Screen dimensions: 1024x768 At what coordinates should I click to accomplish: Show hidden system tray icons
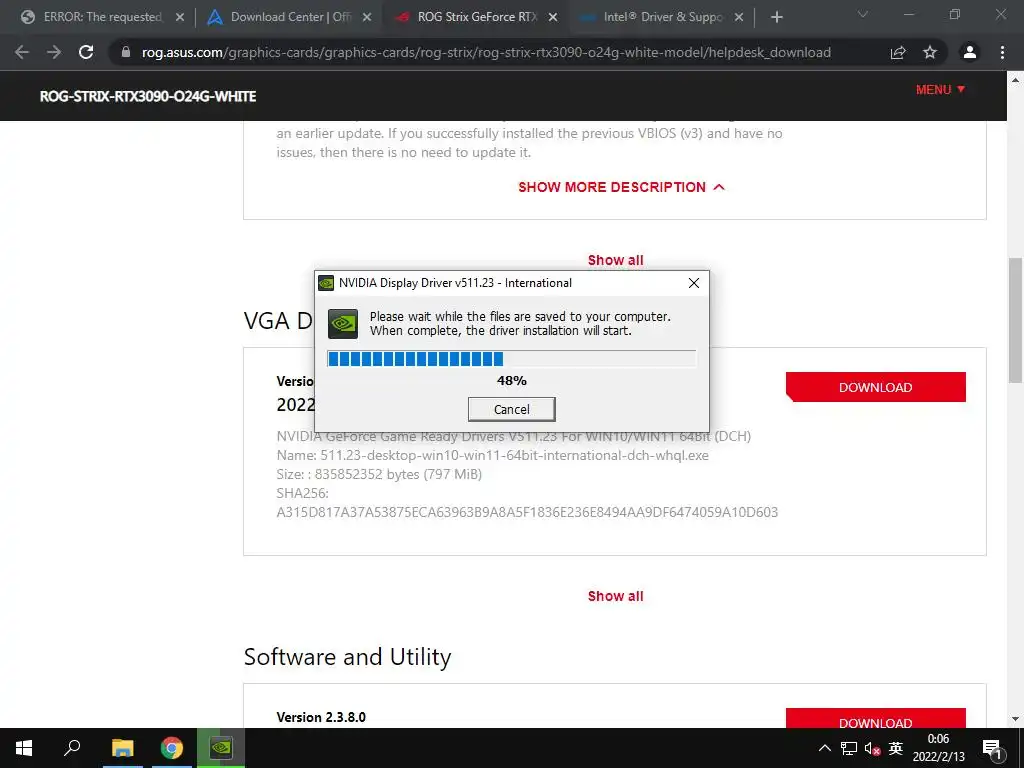[825, 748]
